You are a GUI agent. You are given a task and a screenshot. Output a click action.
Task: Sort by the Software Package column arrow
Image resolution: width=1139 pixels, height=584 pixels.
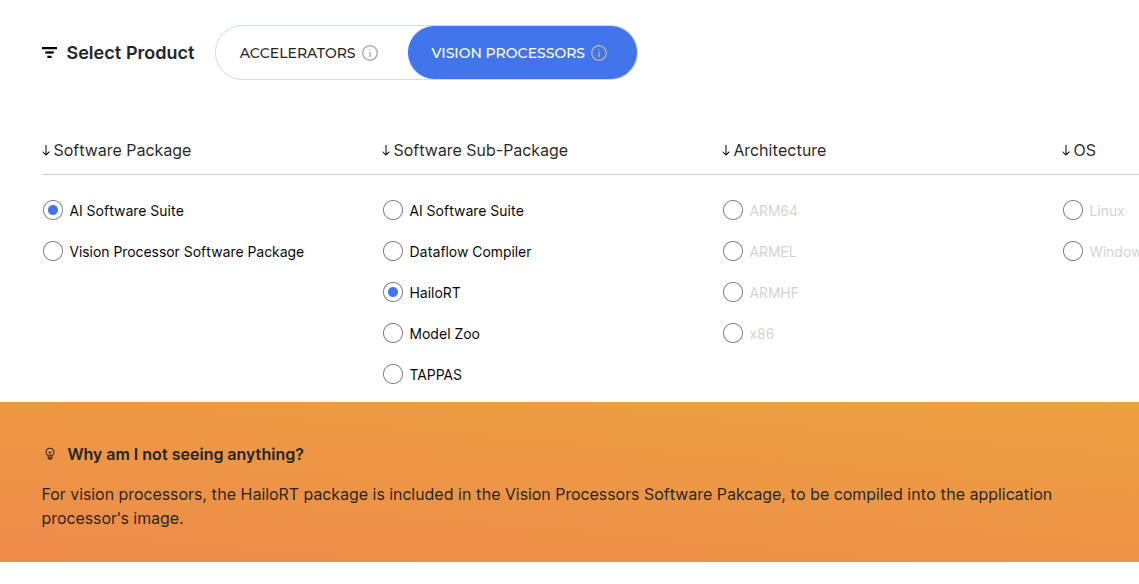[x=46, y=151]
